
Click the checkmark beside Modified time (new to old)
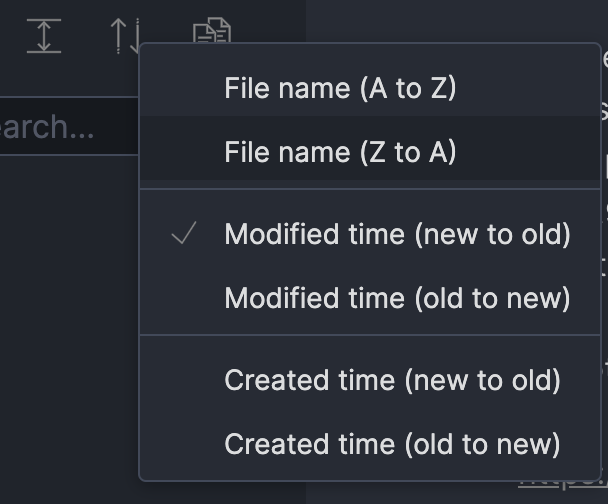pyautogui.click(x=184, y=233)
